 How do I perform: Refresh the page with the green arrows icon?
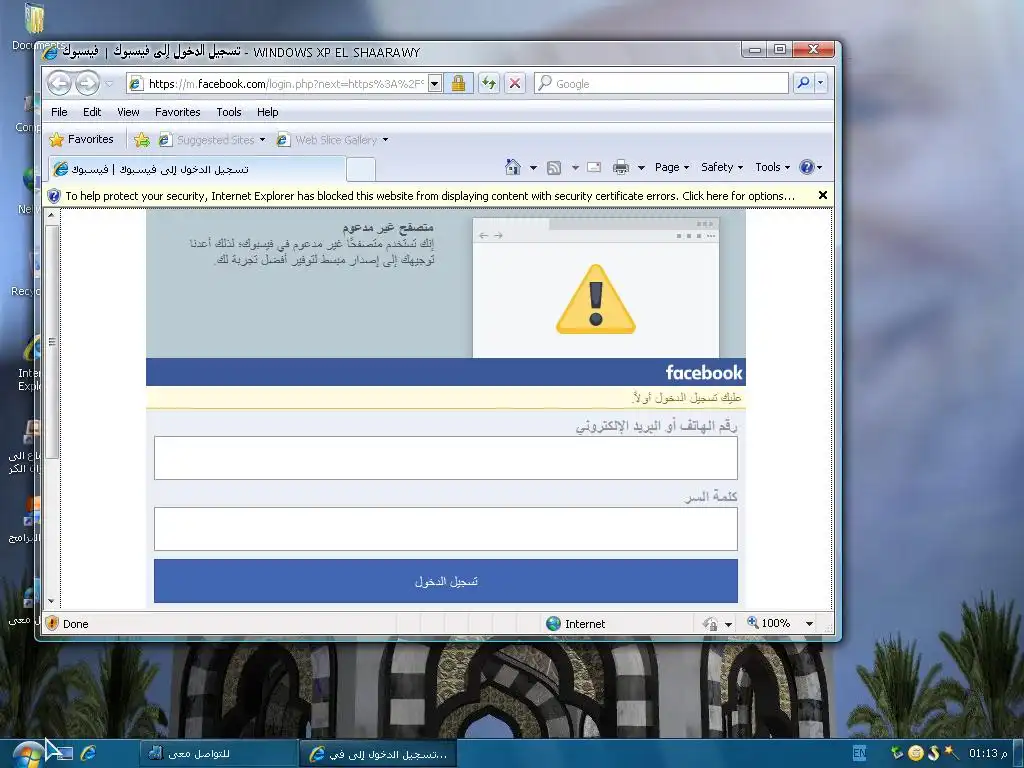(x=488, y=83)
